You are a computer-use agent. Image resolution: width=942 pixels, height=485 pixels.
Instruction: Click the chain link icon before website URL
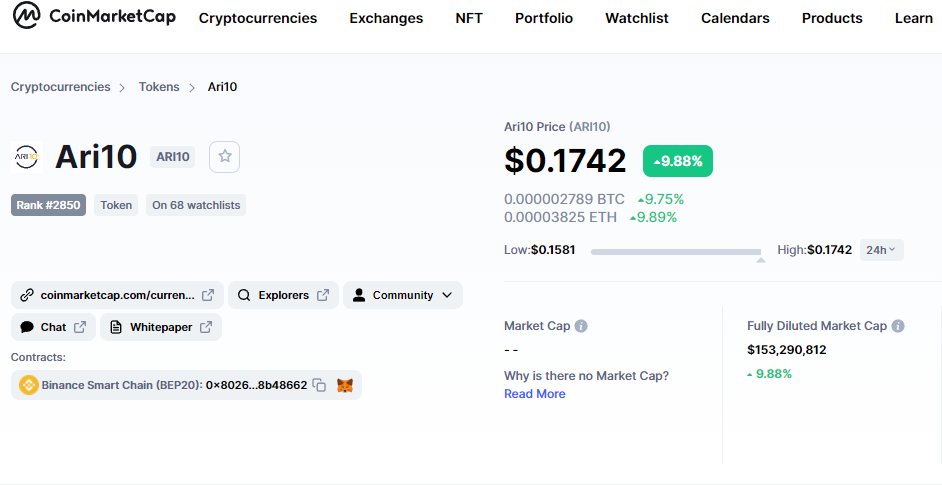click(x=26, y=295)
